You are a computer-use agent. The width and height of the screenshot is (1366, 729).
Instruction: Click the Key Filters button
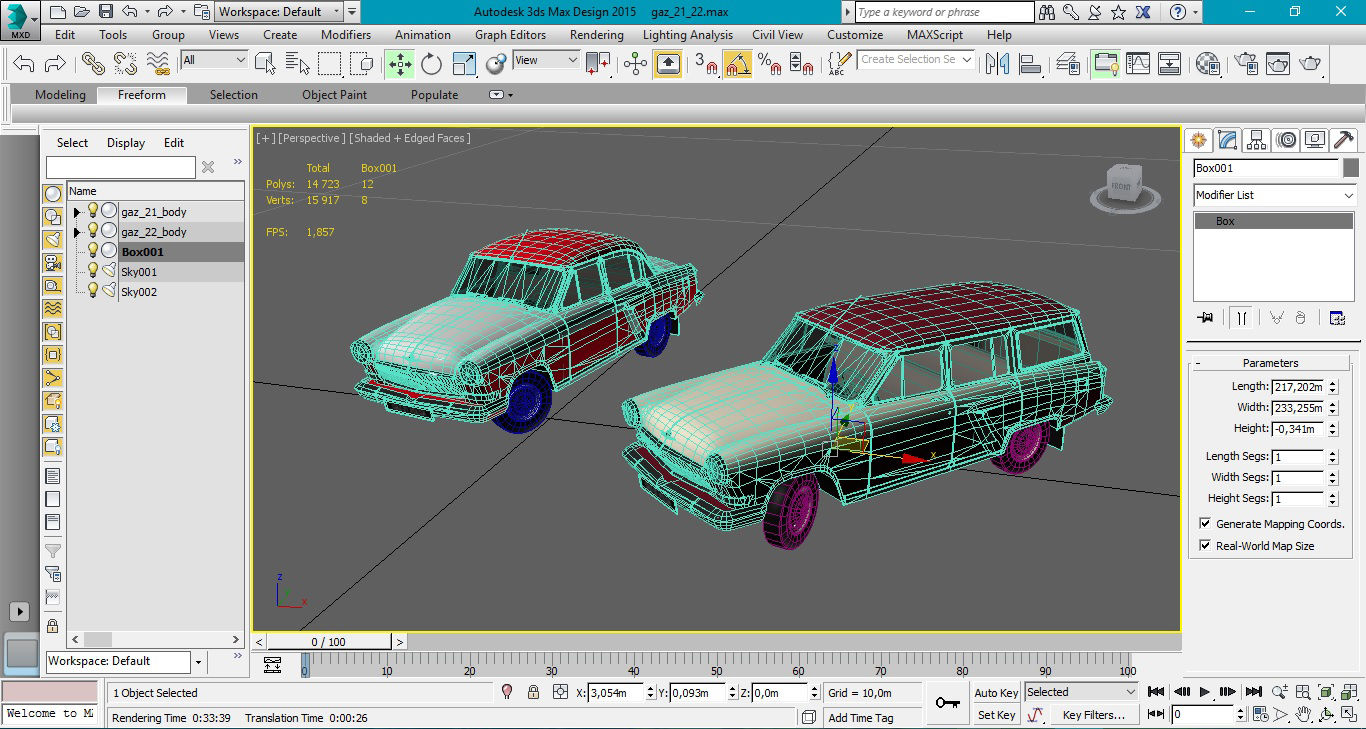pyautogui.click(x=1094, y=715)
